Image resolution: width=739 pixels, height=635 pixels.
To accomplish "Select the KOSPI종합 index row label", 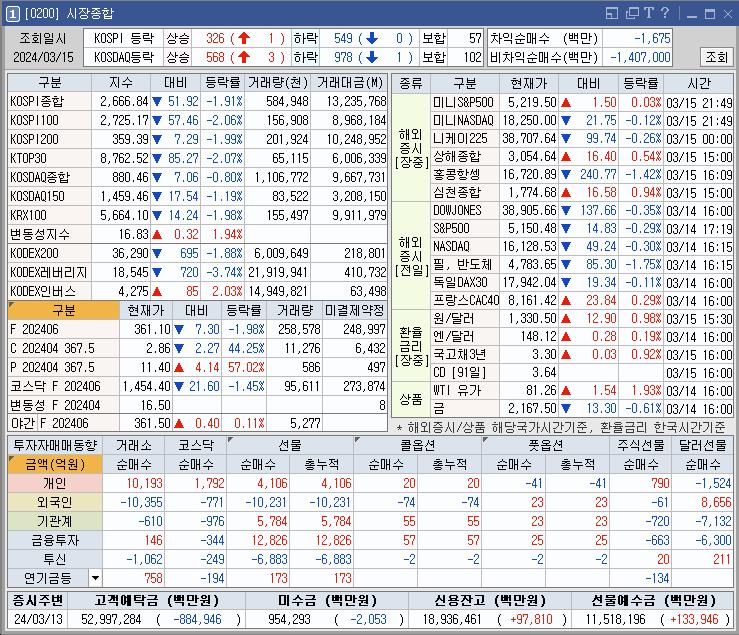I will click(49, 101).
